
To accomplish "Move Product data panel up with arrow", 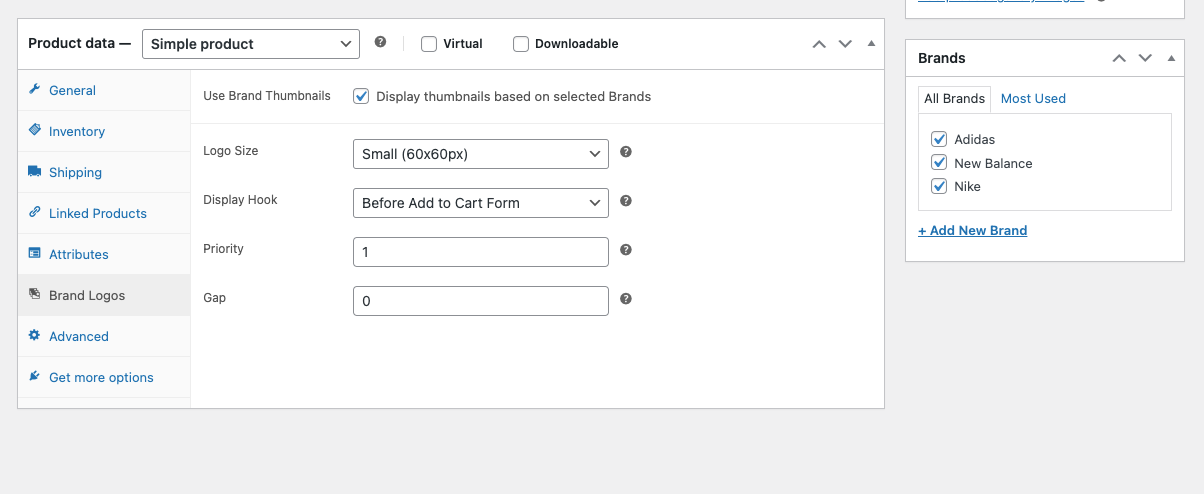I will (819, 44).
